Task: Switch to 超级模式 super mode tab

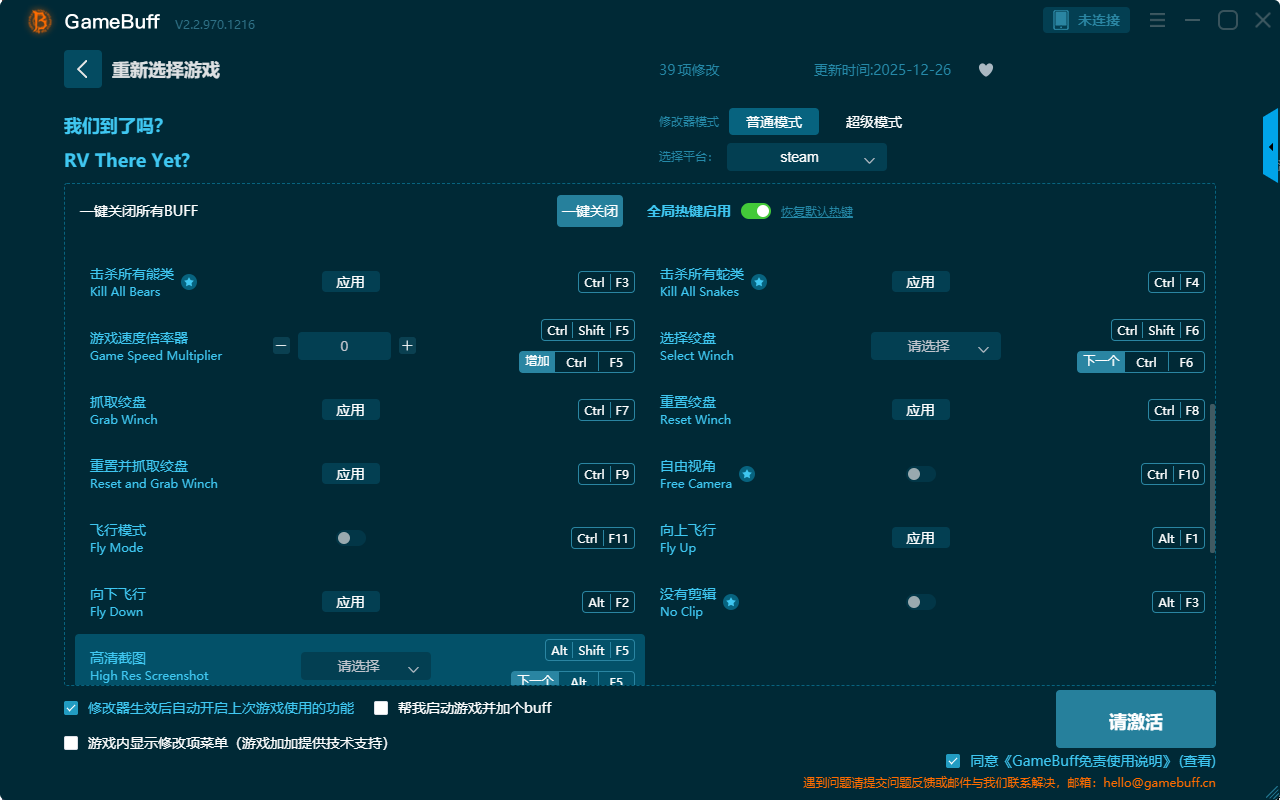Action: click(873, 122)
